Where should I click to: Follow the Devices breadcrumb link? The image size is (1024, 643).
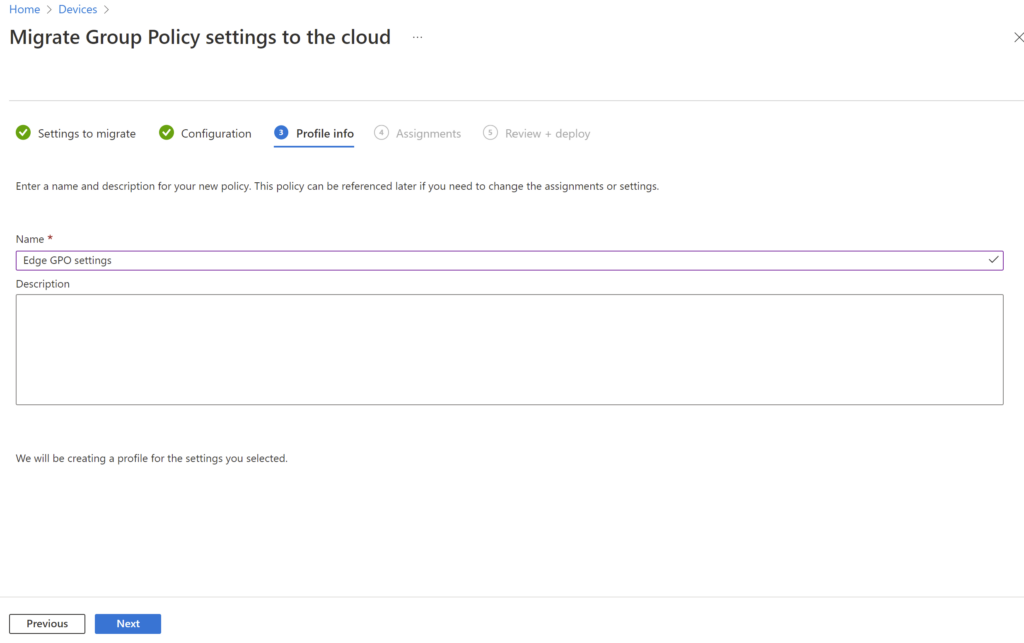point(77,9)
